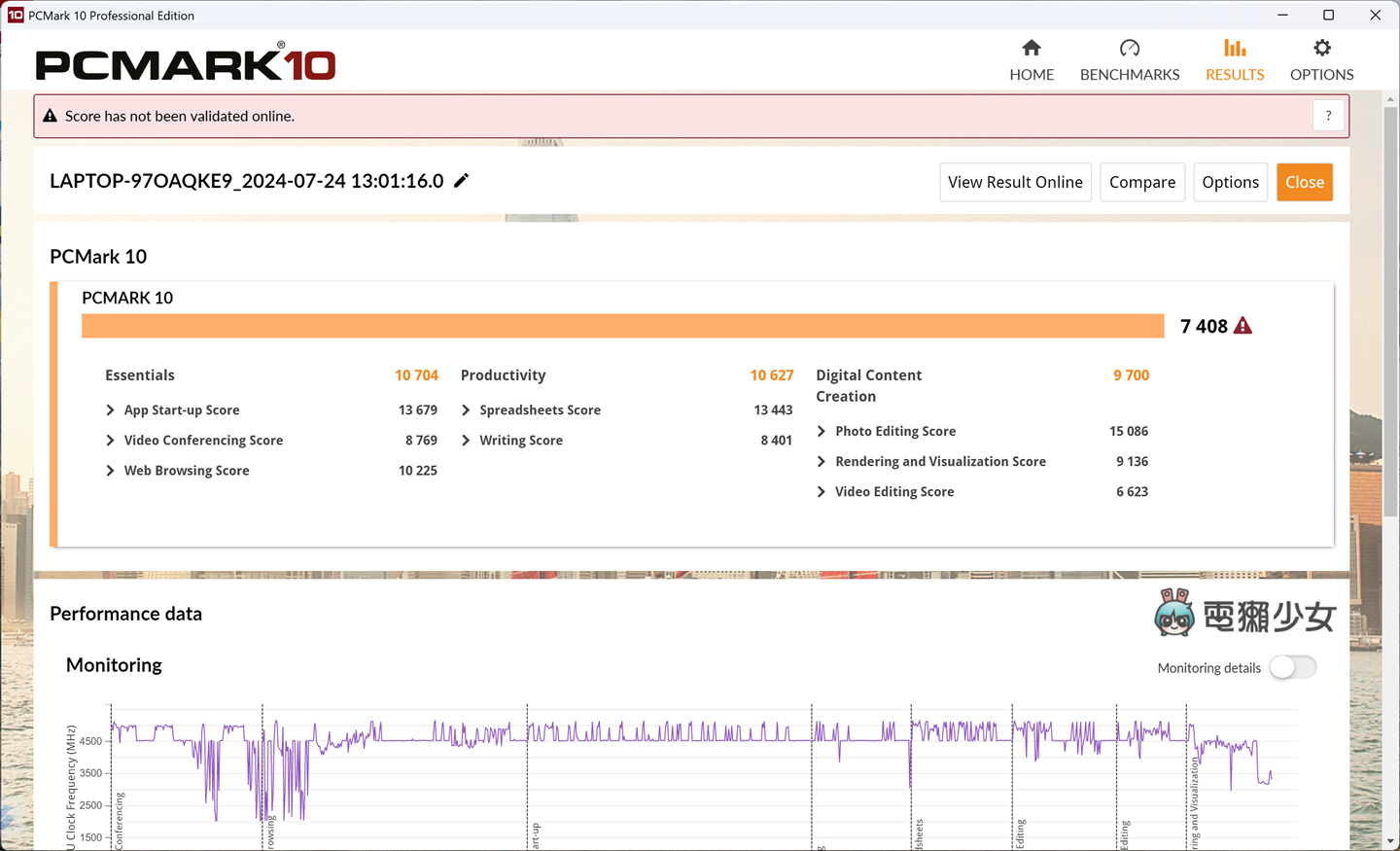Image resolution: width=1400 pixels, height=851 pixels.
Task: Open the OPTIONS tab
Action: [x=1321, y=60]
